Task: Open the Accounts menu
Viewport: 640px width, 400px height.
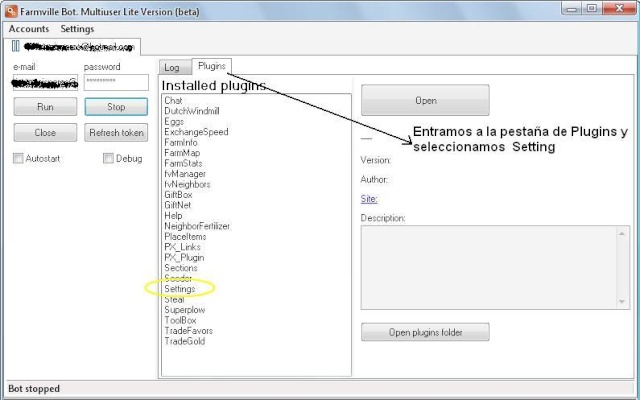Action: click(29, 29)
